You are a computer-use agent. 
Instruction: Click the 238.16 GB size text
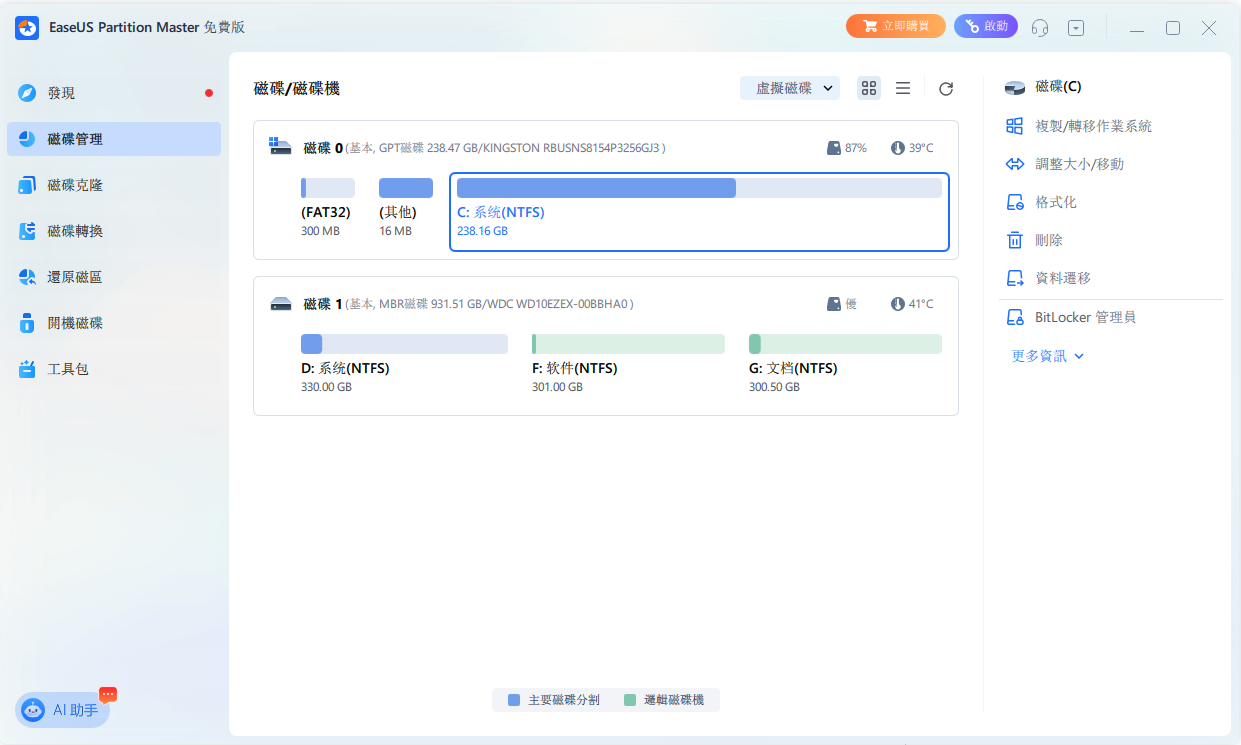click(x=482, y=231)
